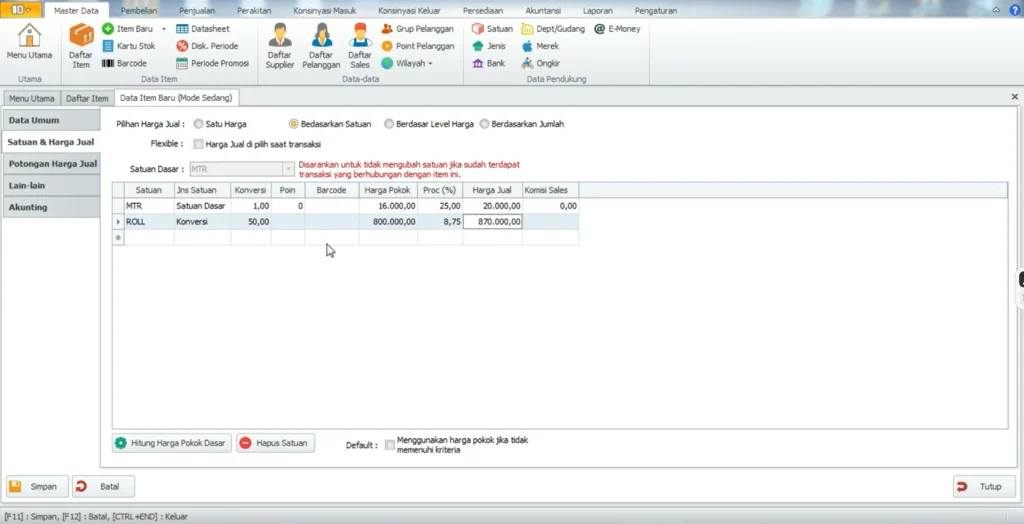Open Grup Pelanggan in ribbon

(417, 29)
